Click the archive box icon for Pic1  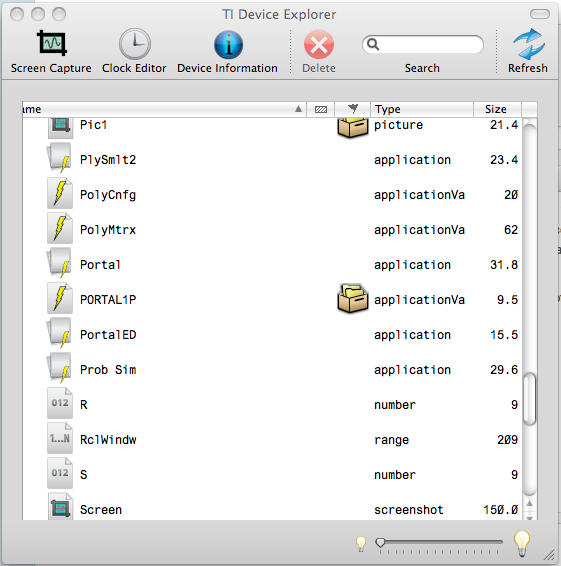pyautogui.click(x=353, y=127)
